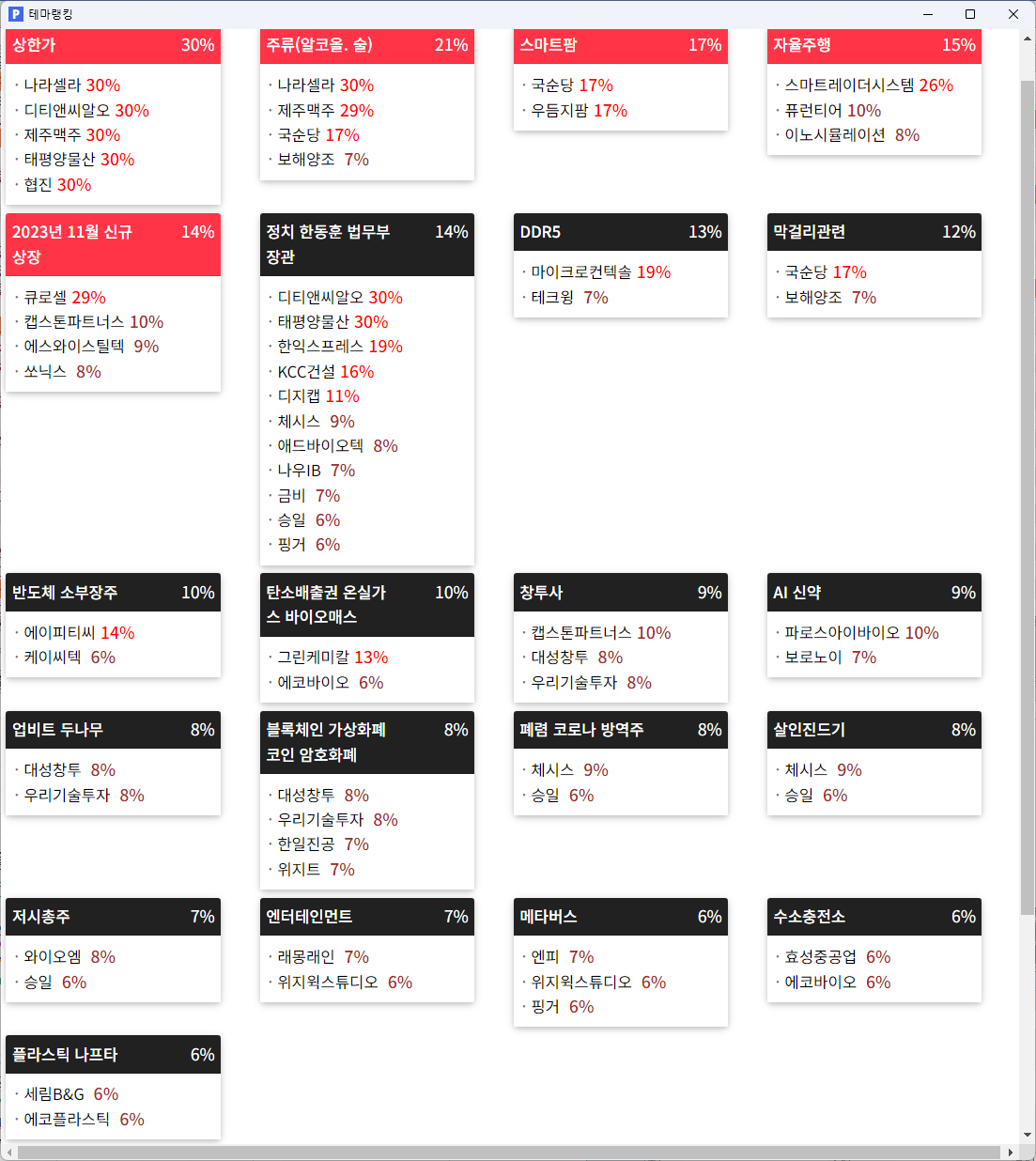Select the 주류(알코올. 술) theme header
1036x1161 pixels.
pos(366,45)
